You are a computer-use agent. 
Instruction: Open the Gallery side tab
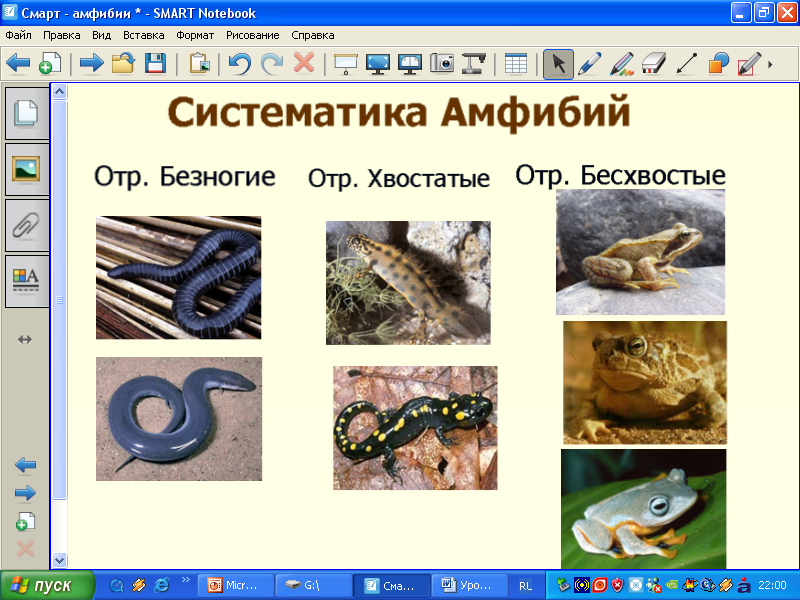coord(27,169)
